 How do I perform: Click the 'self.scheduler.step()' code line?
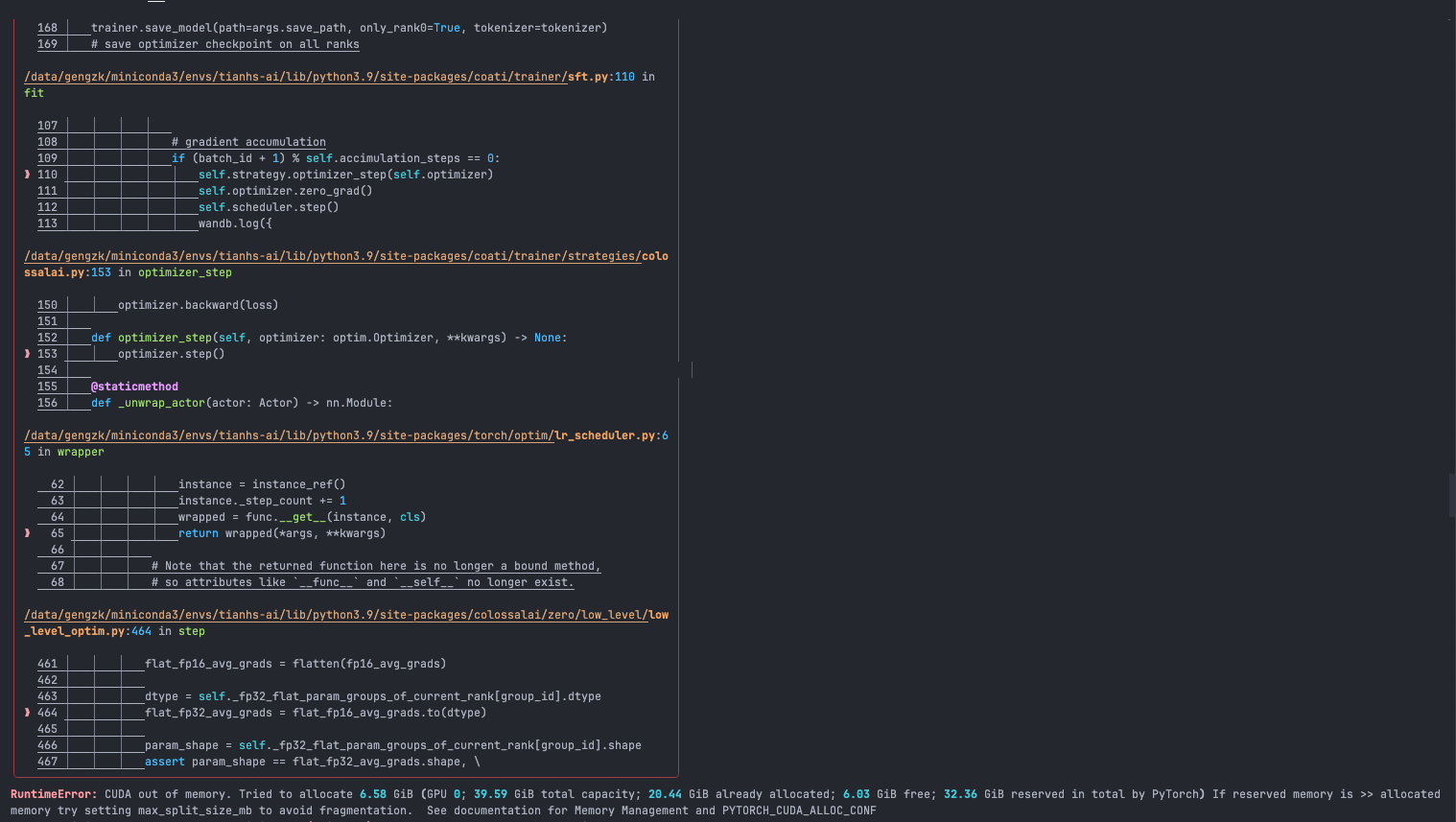tap(269, 207)
